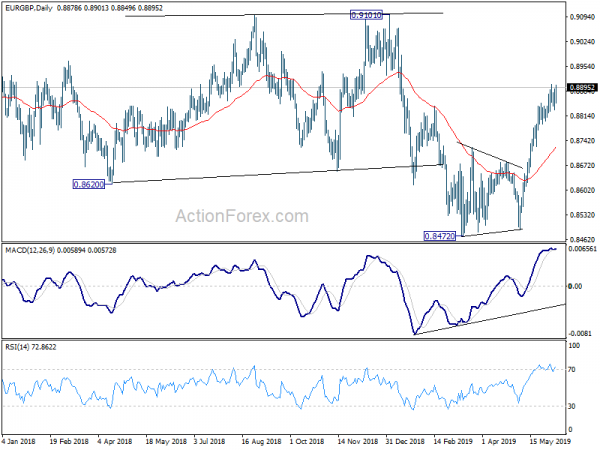
Task: Click the ActionForex.com watermark
Action: 242,216
